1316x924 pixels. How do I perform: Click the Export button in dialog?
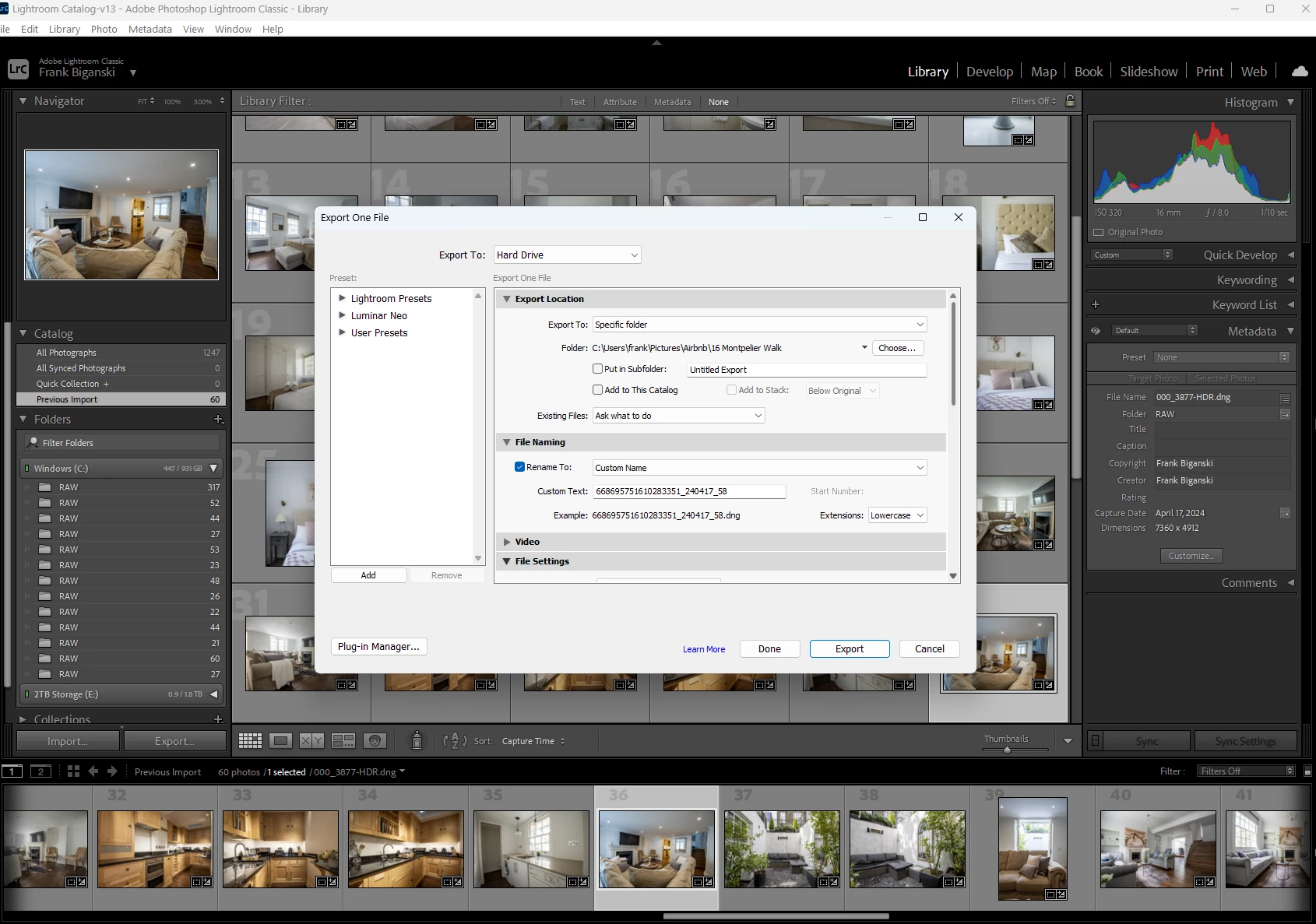coord(850,648)
